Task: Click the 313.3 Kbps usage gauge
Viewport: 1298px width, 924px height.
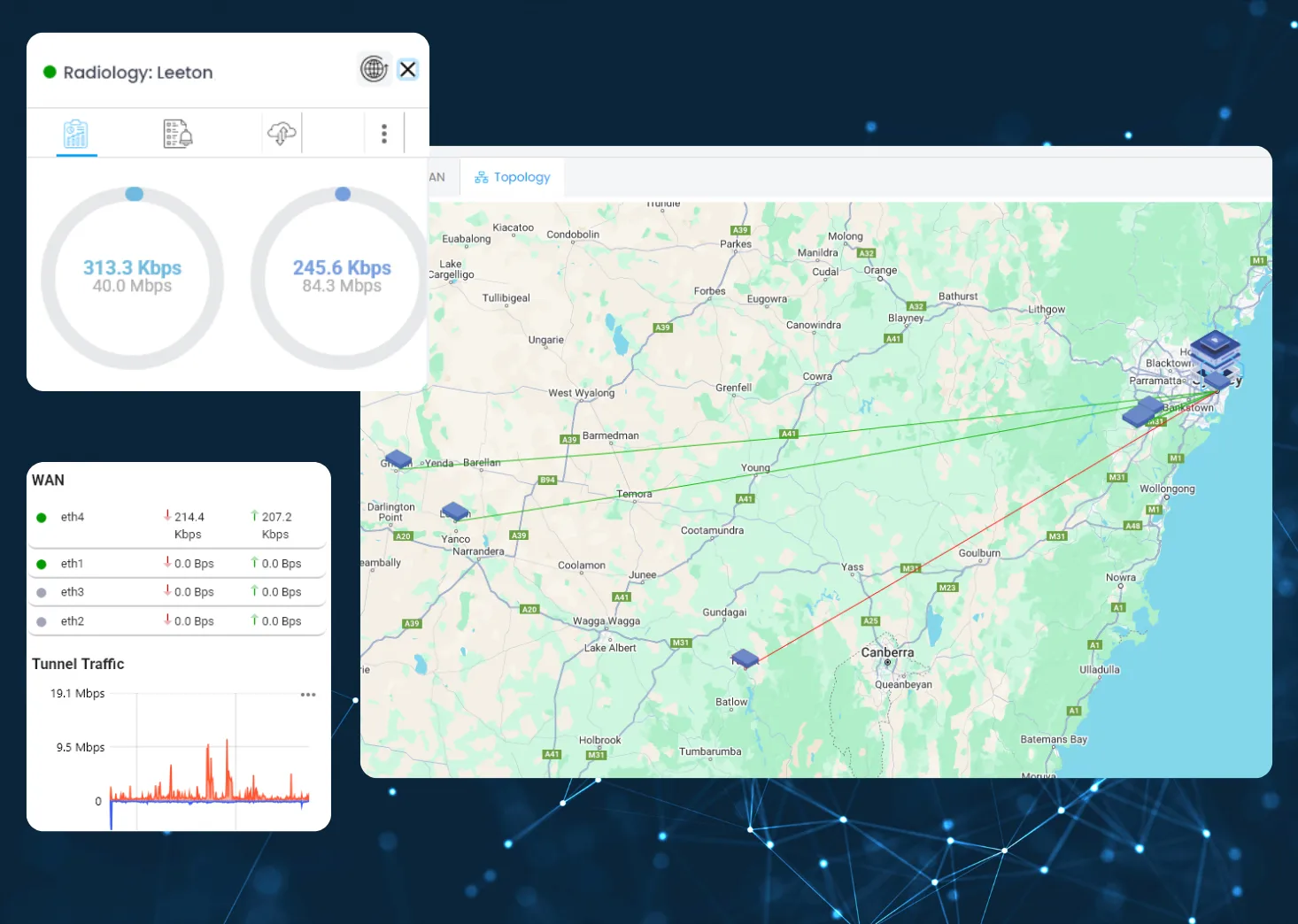Action: coord(132,277)
